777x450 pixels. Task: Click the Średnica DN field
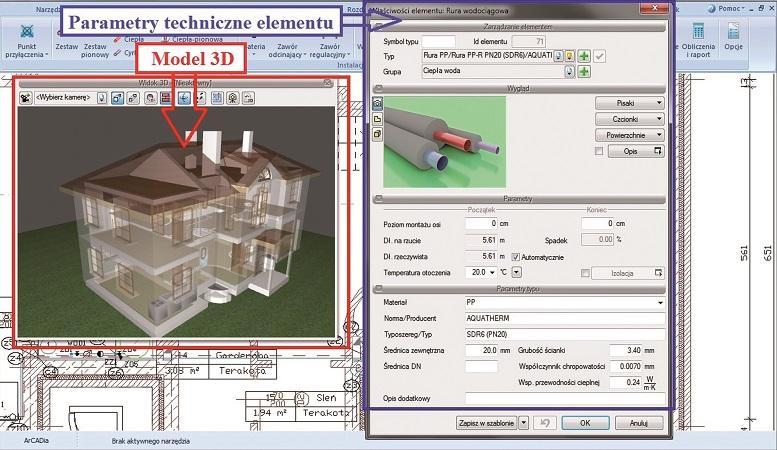point(481,366)
